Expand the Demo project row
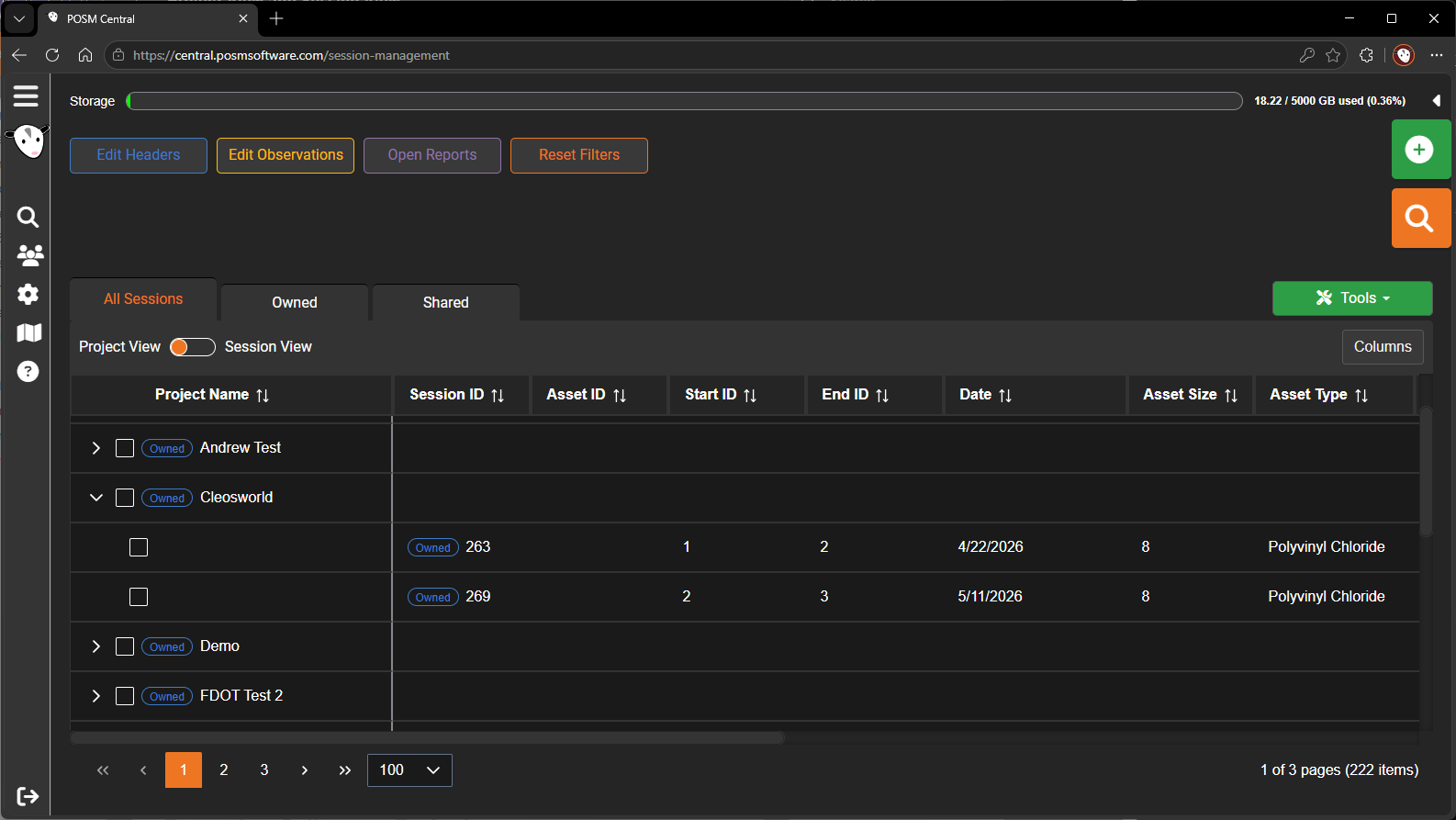This screenshot has width=1456, height=820. [95, 646]
